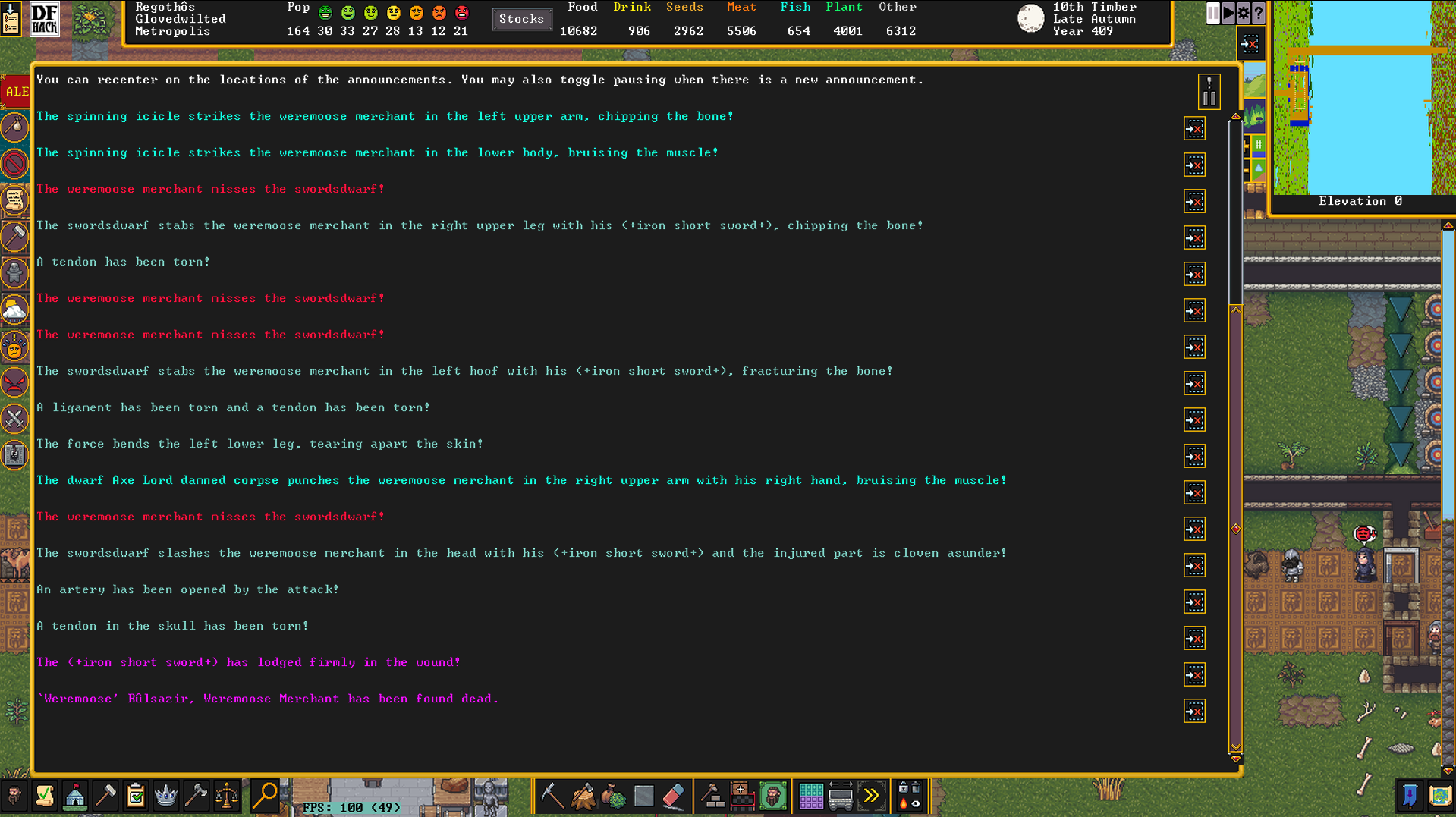
Task: Select the eraser tool
Action: 674,796
